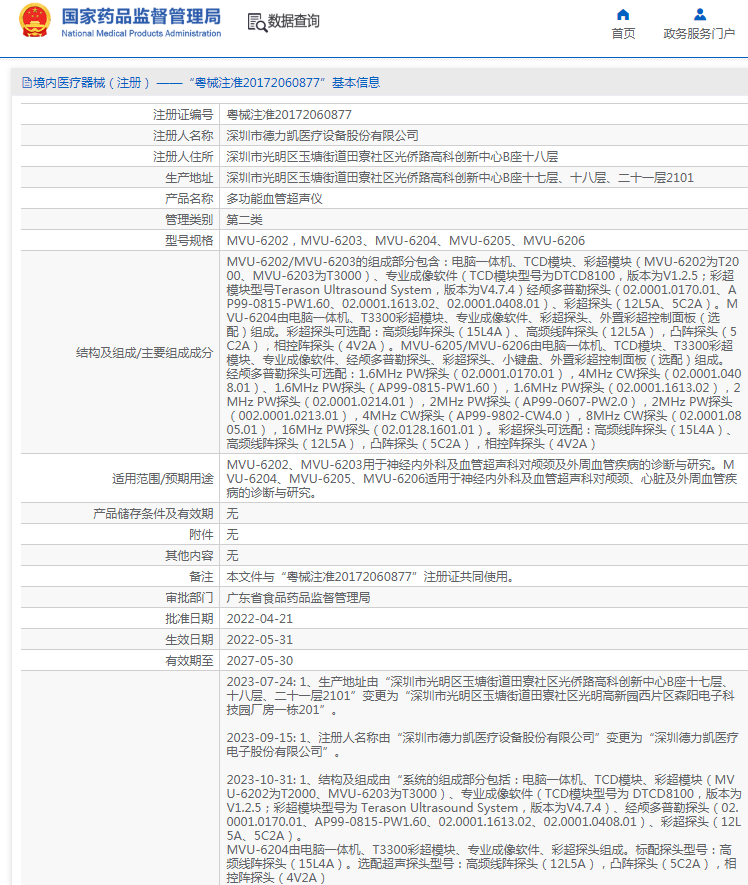Select the 生产地址 address ending 二十一层2101
This screenshot has width=748, height=885.
click(460, 178)
